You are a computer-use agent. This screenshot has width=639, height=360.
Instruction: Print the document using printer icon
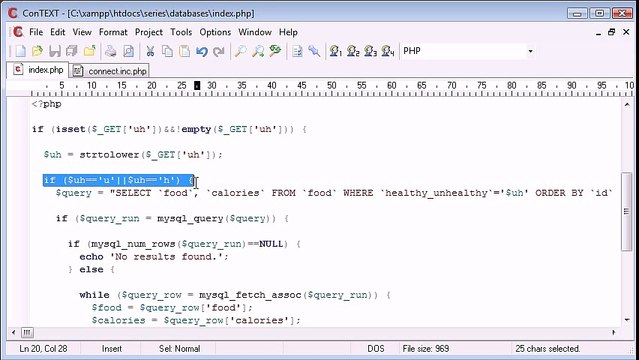pyautogui.click(x=111, y=51)
